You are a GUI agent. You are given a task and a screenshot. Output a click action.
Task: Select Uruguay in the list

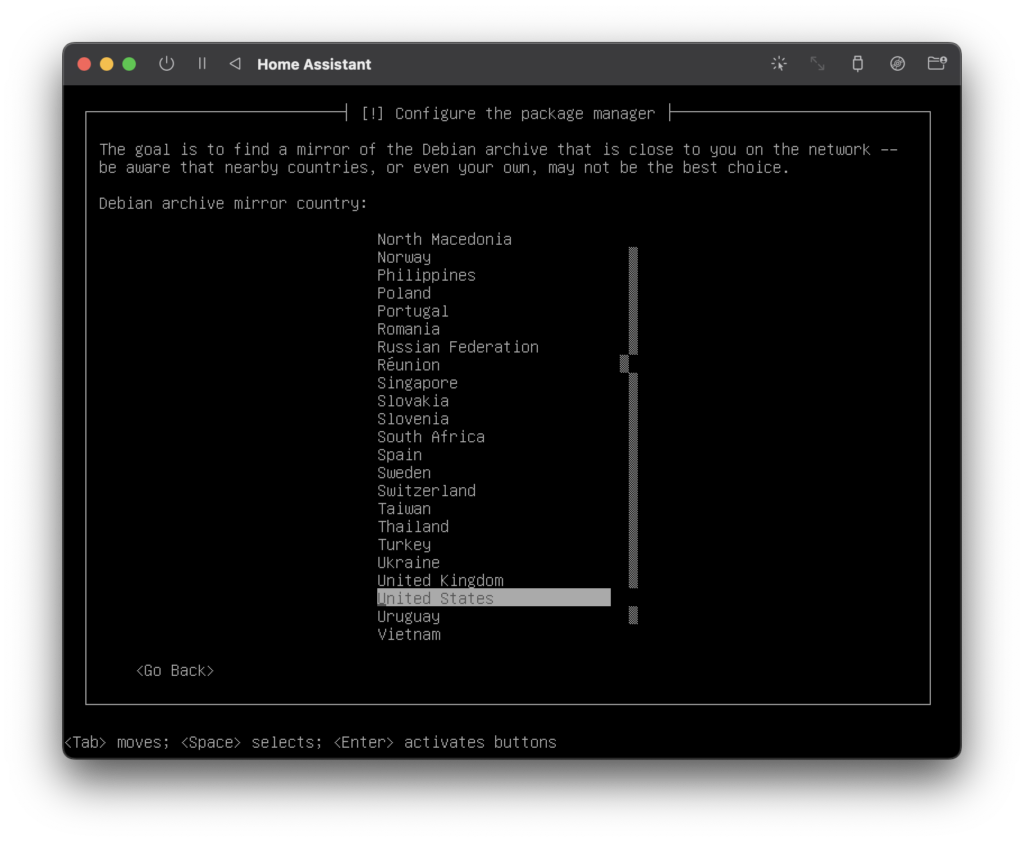pyautogui.click(x=408, y=617)
